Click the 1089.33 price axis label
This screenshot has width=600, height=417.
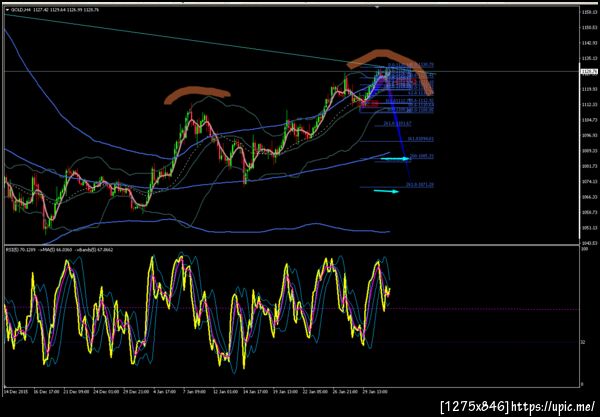(589, 151)
